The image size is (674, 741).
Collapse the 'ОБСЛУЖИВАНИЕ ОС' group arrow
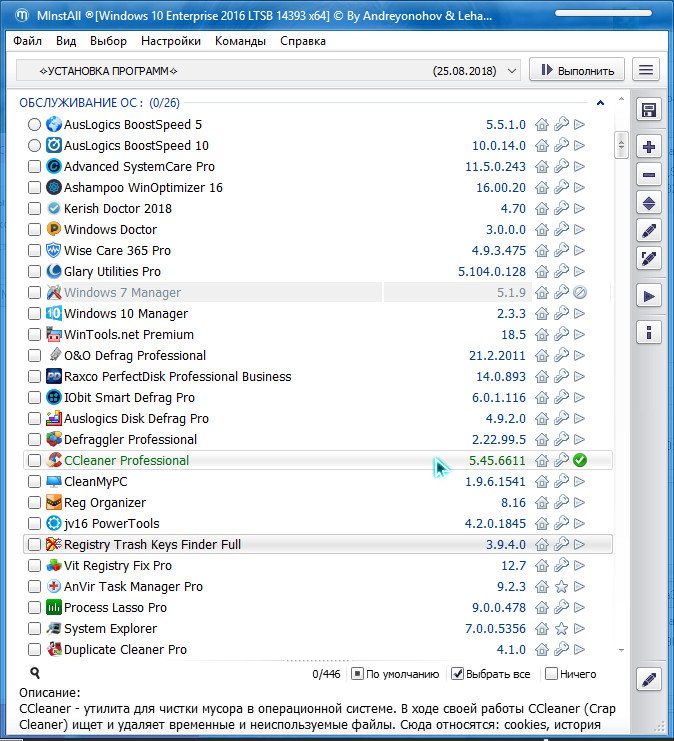tap(600, 103)
